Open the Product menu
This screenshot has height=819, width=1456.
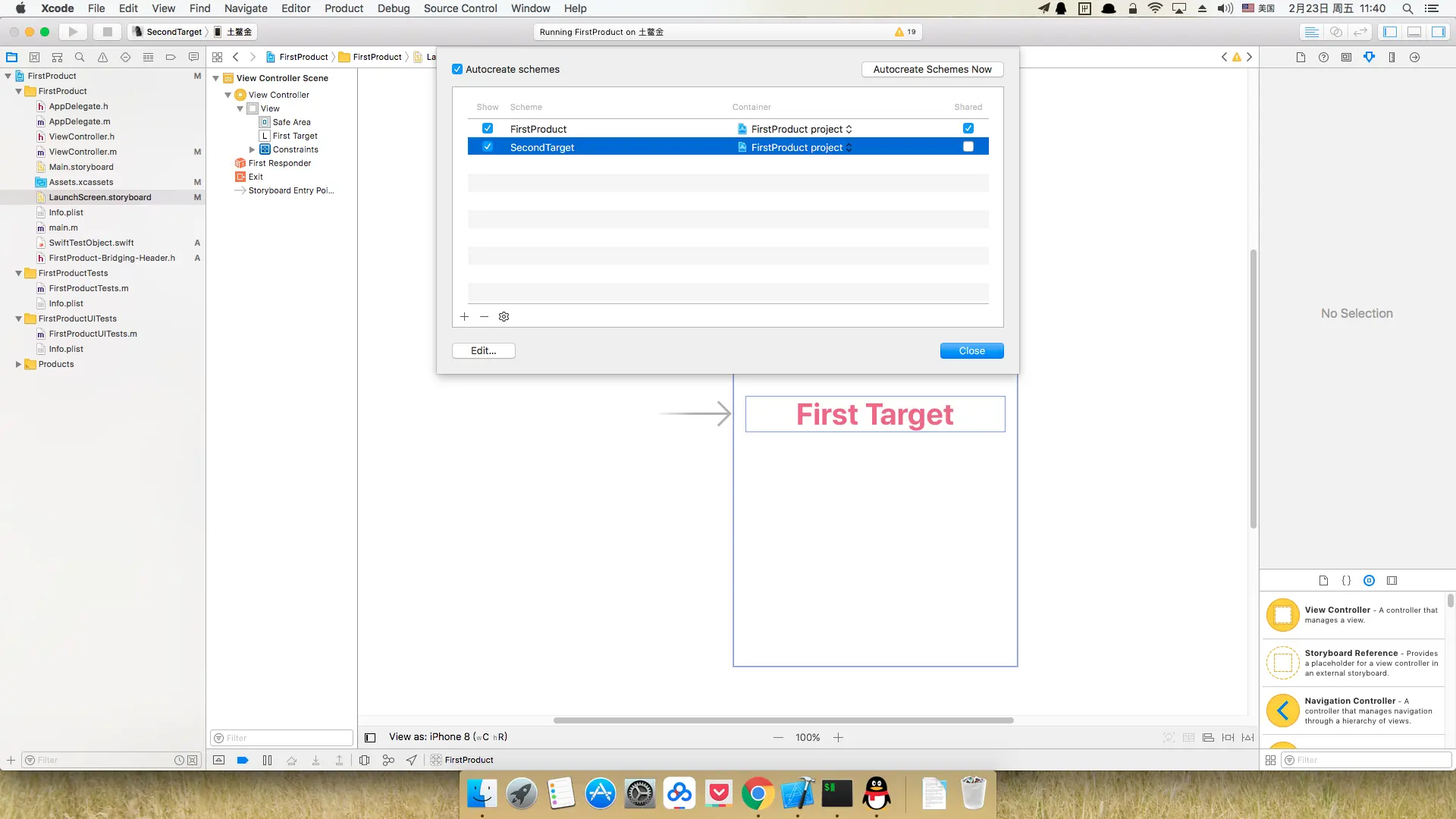click(344, 8)
